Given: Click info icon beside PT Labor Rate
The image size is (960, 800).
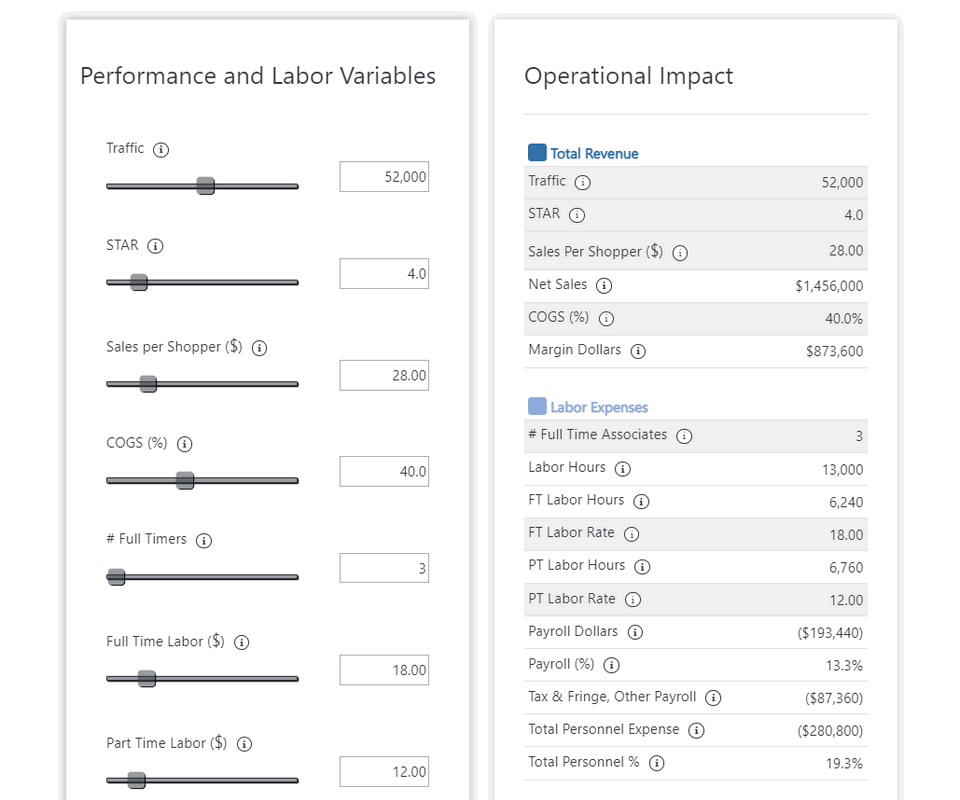Looking at the screenshot, I should pos(632,600).
